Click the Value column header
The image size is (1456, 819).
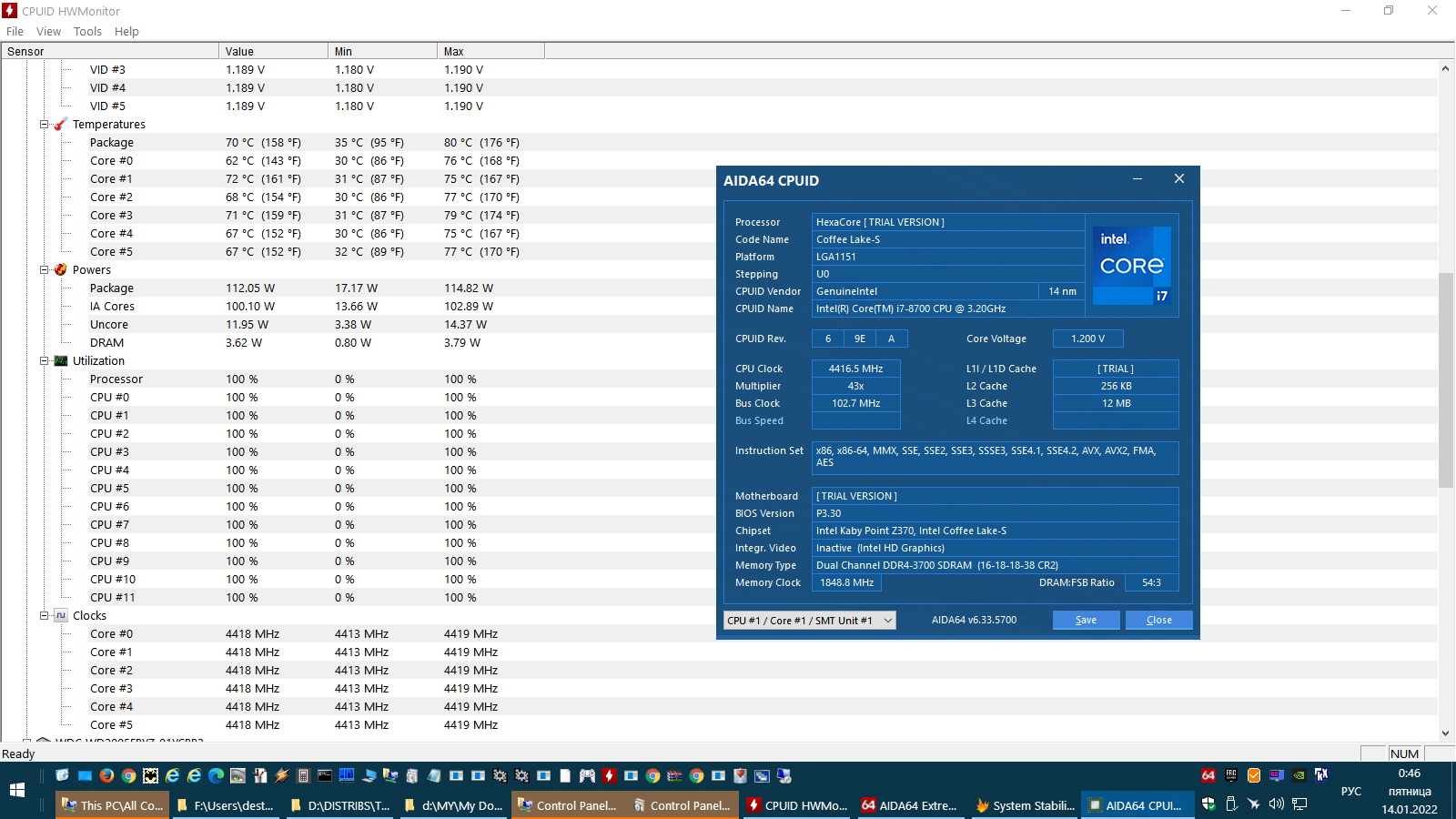[x=273, y=51]
